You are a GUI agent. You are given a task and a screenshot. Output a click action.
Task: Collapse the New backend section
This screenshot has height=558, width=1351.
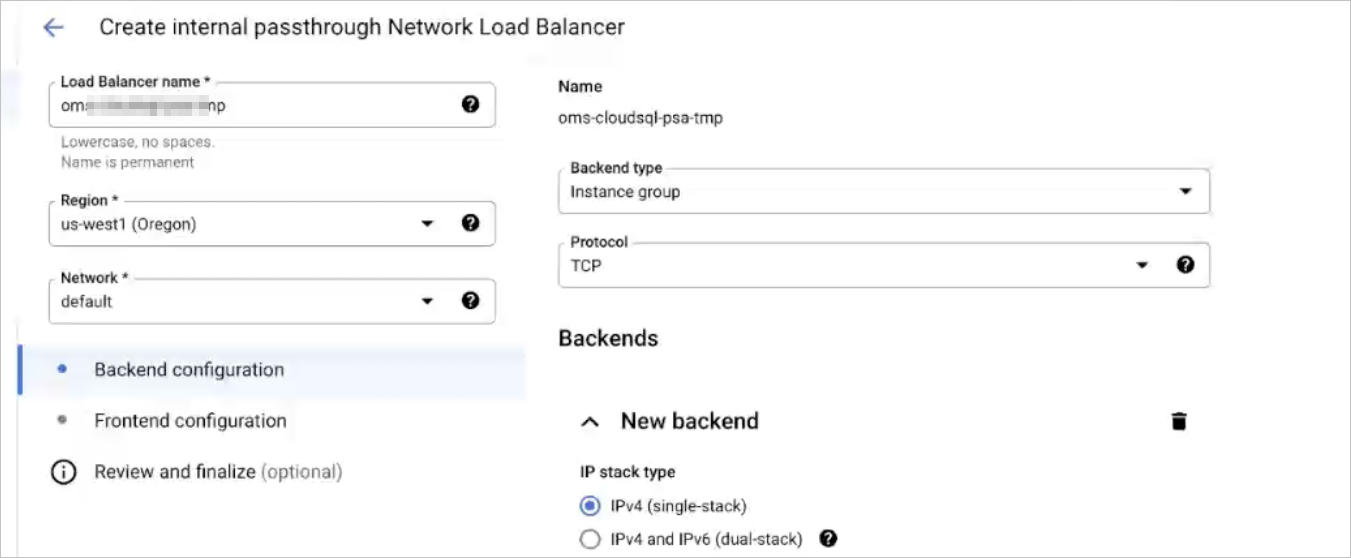tap(590, 422)
